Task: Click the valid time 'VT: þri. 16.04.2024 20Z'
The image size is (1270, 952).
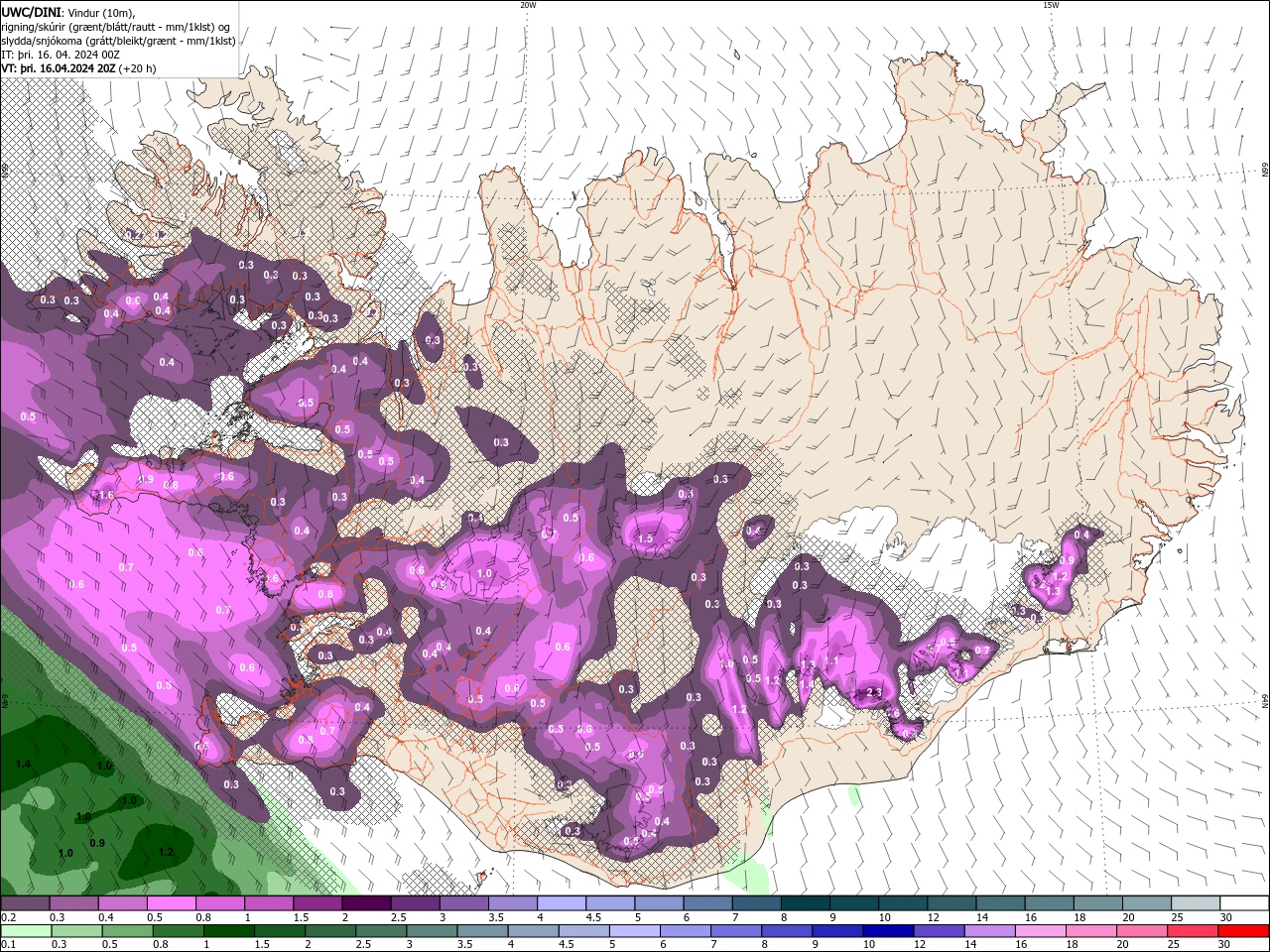Action: click(x=59, y=68)
